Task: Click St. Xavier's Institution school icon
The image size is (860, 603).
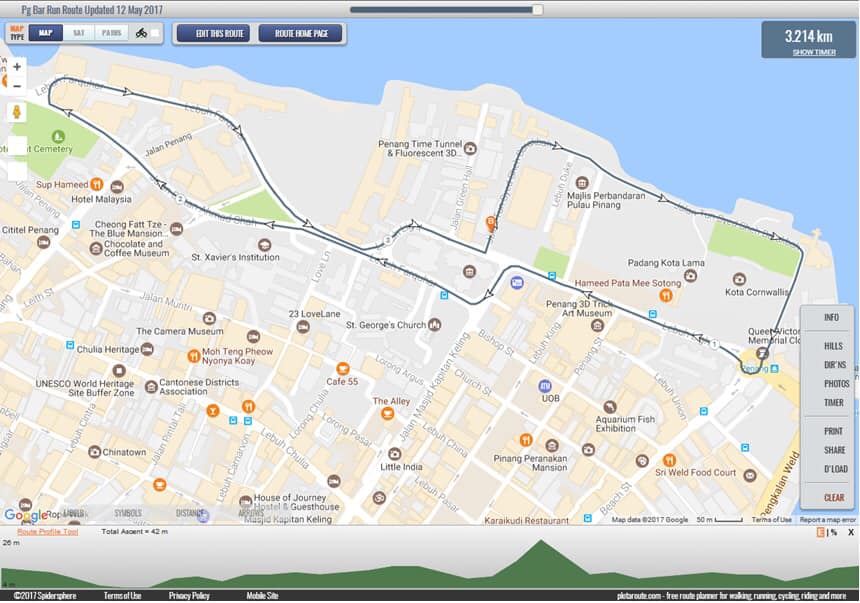Action: 264,245
